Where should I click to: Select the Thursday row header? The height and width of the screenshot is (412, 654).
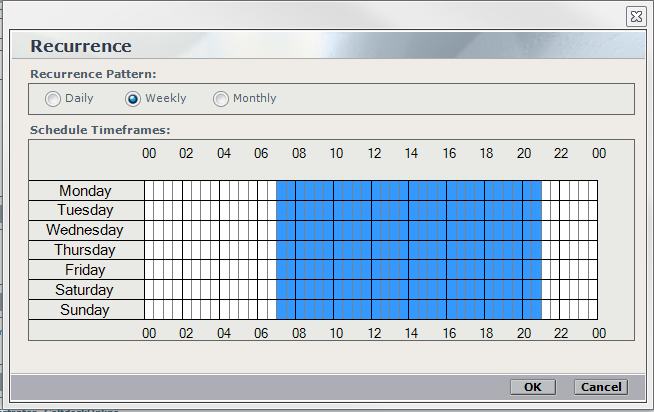[86, 251]
